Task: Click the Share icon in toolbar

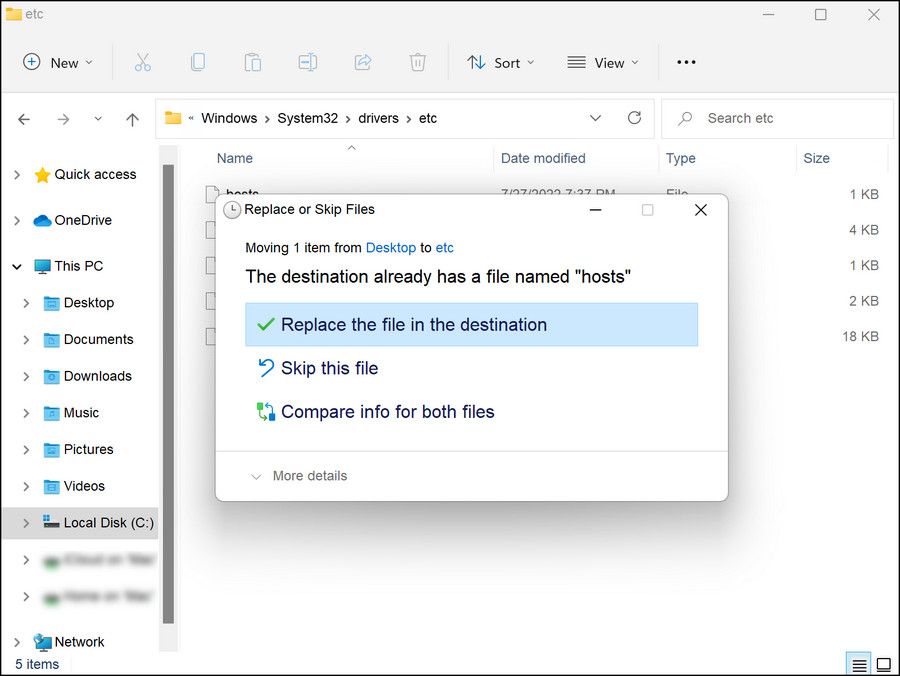Action: point(363,62)
